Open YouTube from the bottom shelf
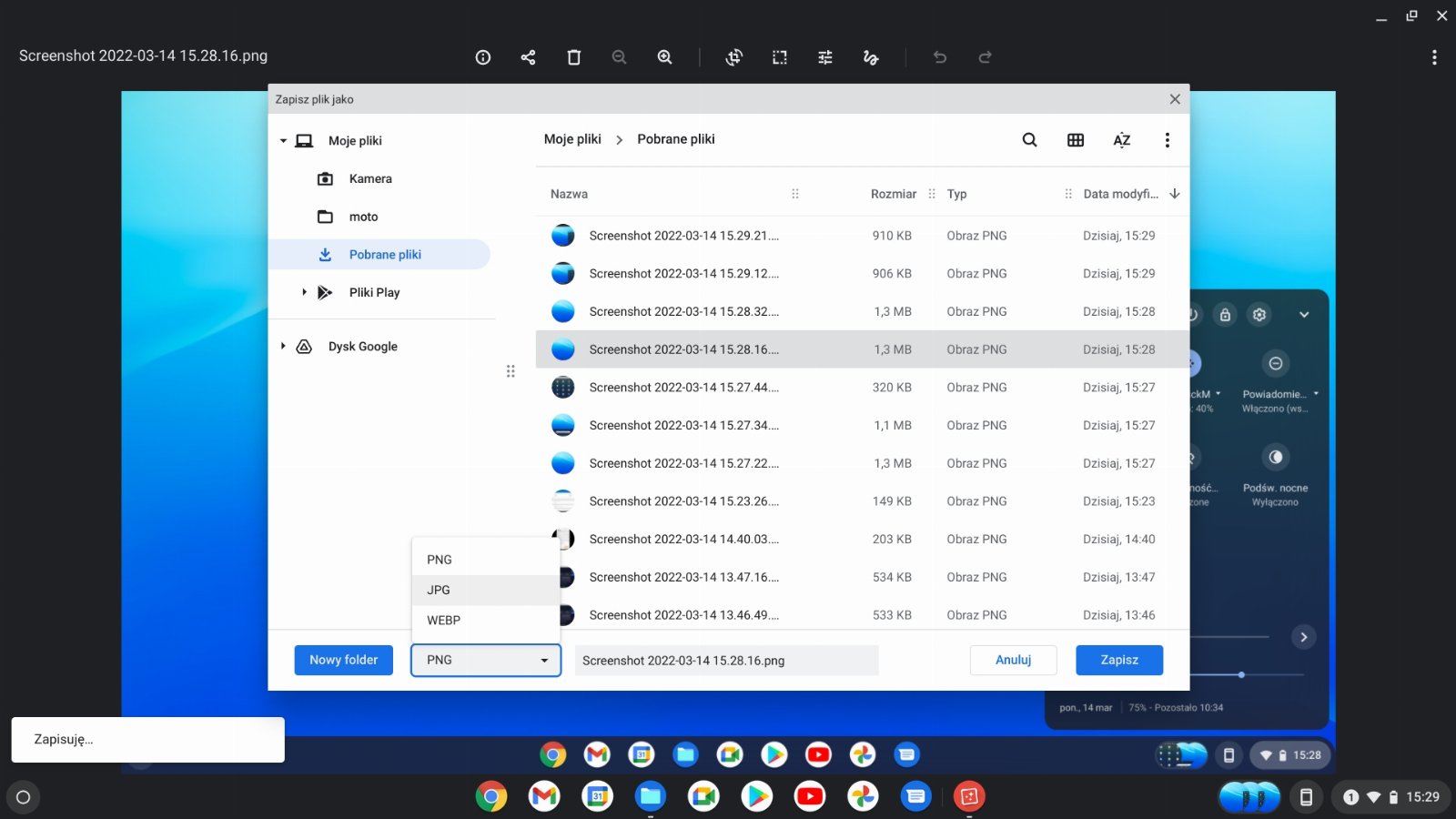 (x=810, y=797)
